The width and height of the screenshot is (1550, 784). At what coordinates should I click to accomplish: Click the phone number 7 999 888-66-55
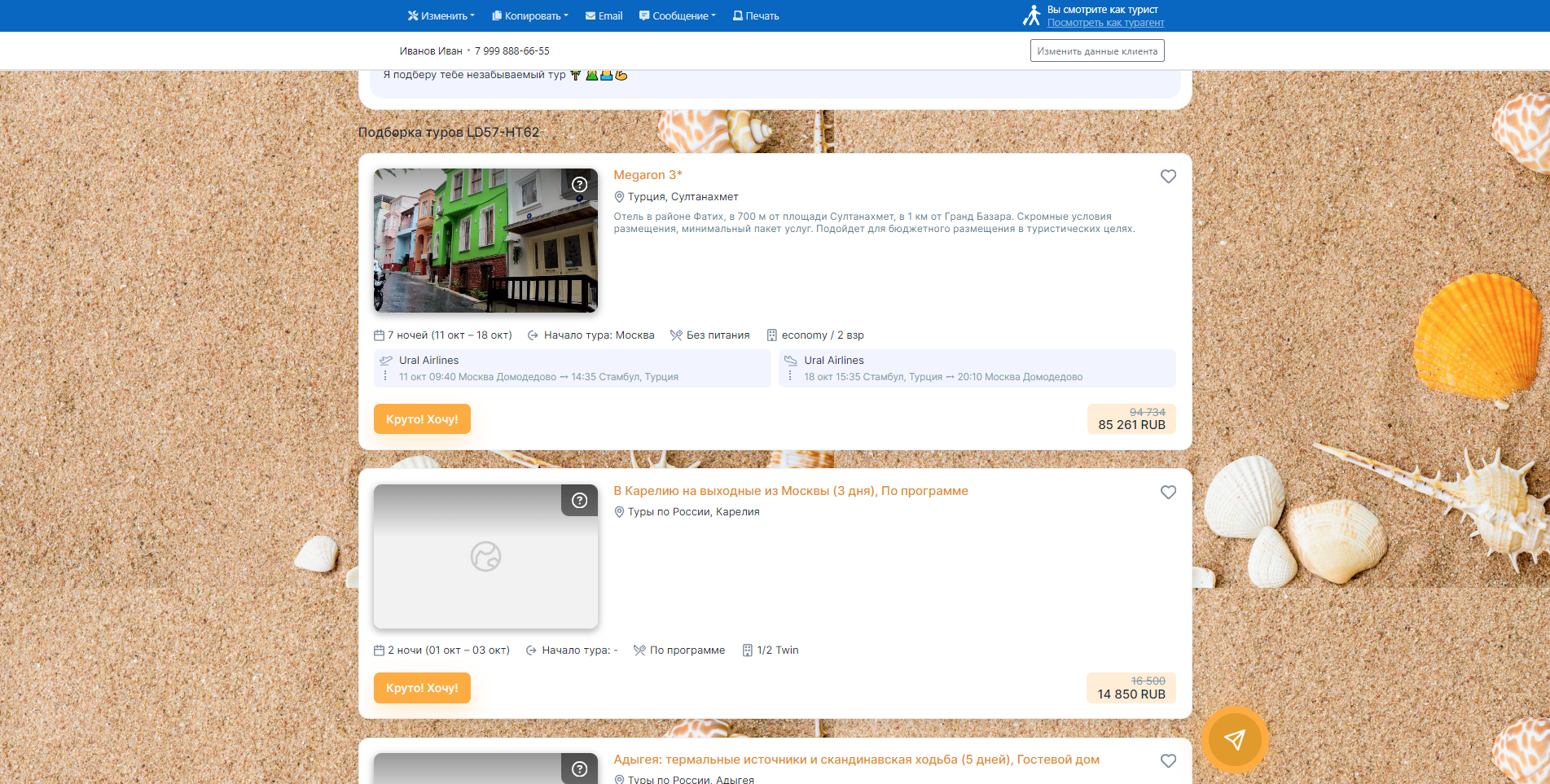click(512, 50)
